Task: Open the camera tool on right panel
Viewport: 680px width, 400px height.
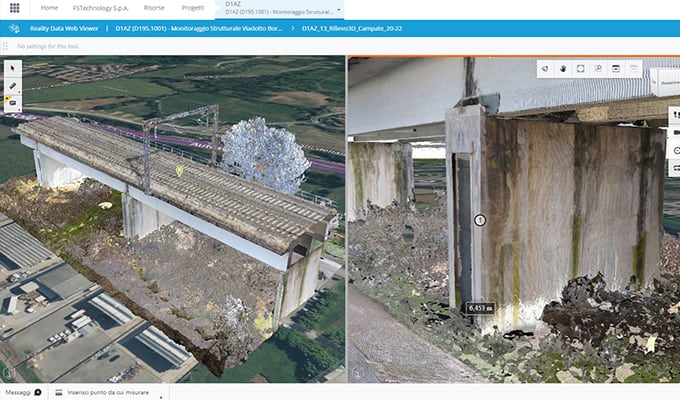Action: coord(674,132)
